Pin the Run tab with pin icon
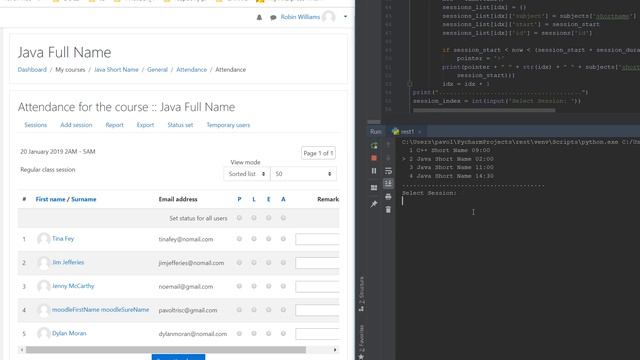The width and height of the screenshot is (640, 360). pyautogui.click(x=374, y=204)
